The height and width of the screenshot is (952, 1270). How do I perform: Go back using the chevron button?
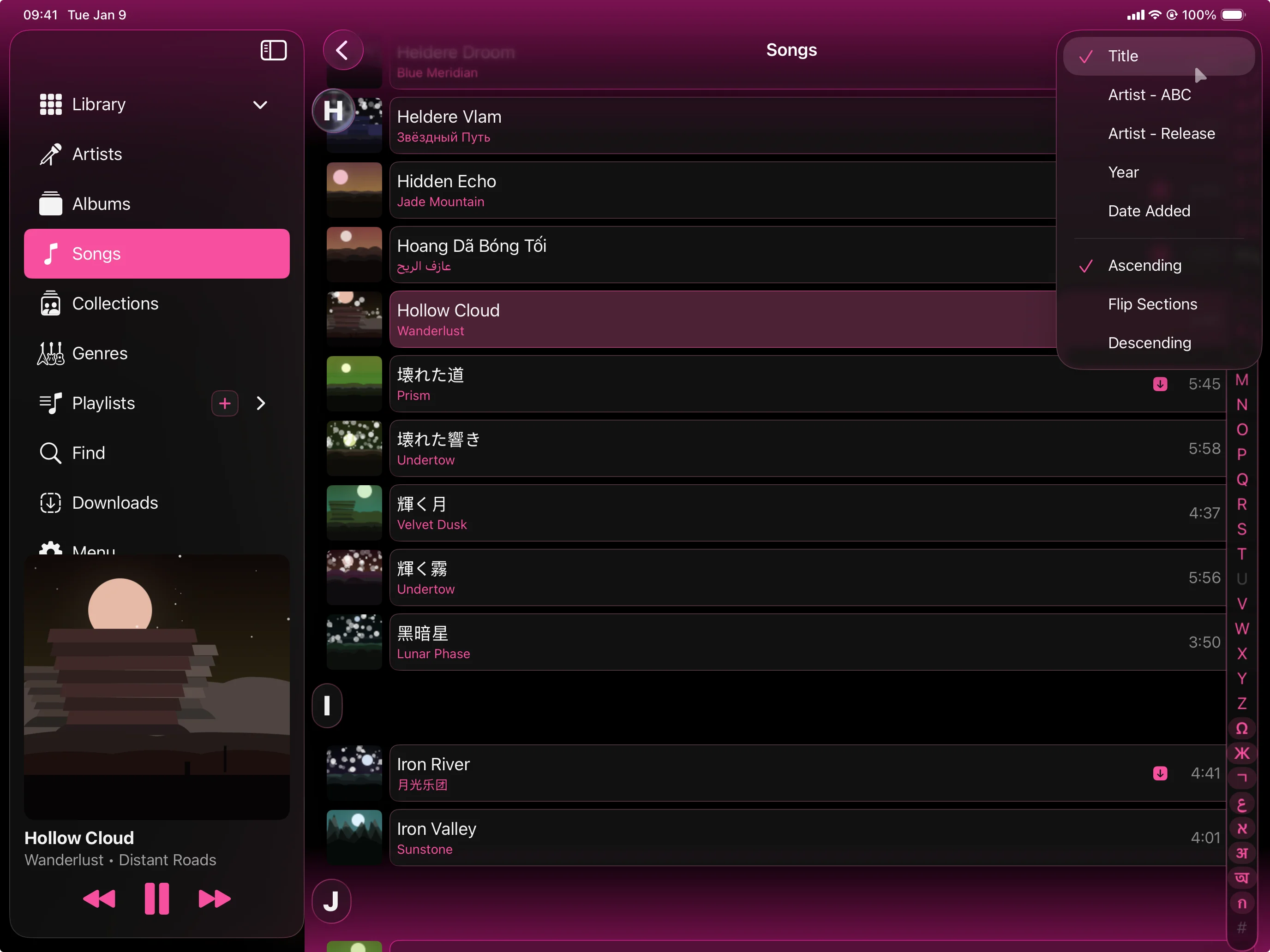[343, 50]
